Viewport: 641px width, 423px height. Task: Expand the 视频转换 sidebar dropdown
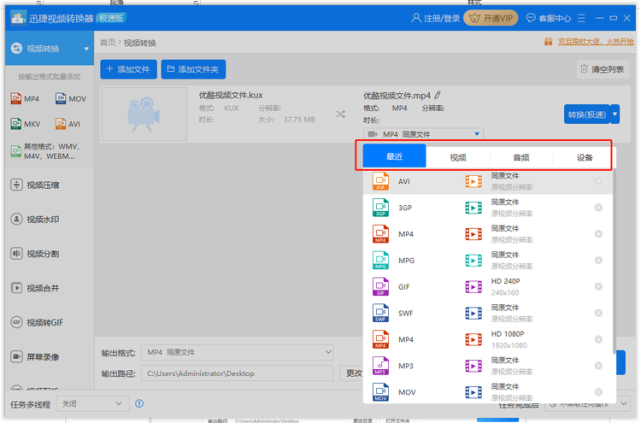coord(86,49)
